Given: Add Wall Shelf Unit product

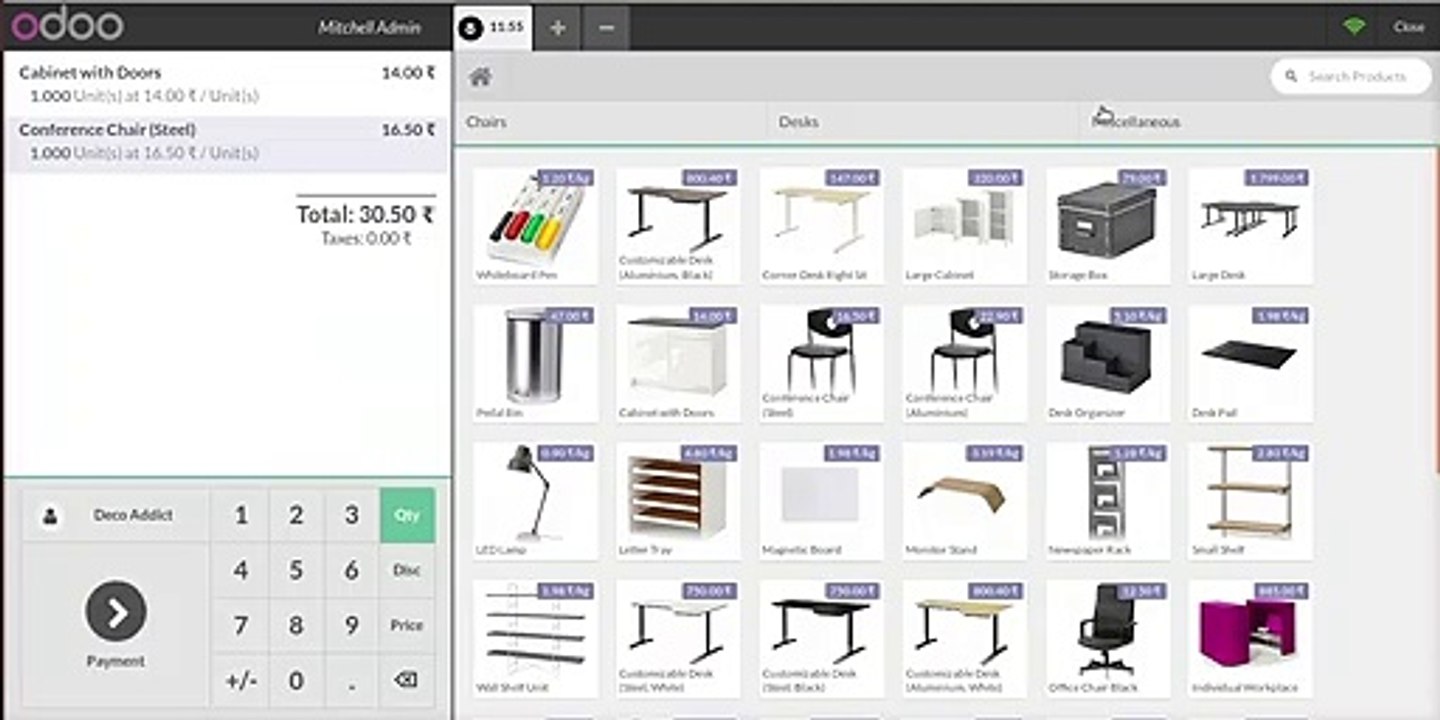Looking at the screenshot, I should coord(535,640).
